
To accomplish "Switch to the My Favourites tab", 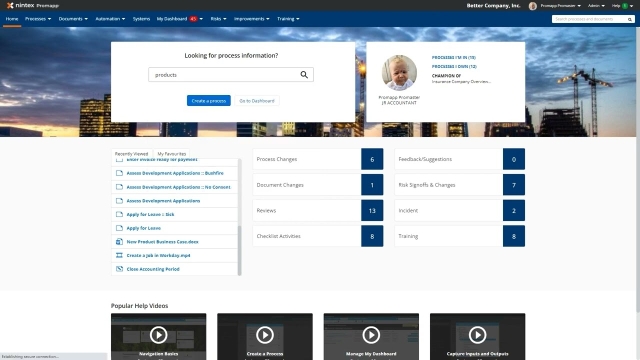I will [x=171, y=153].
